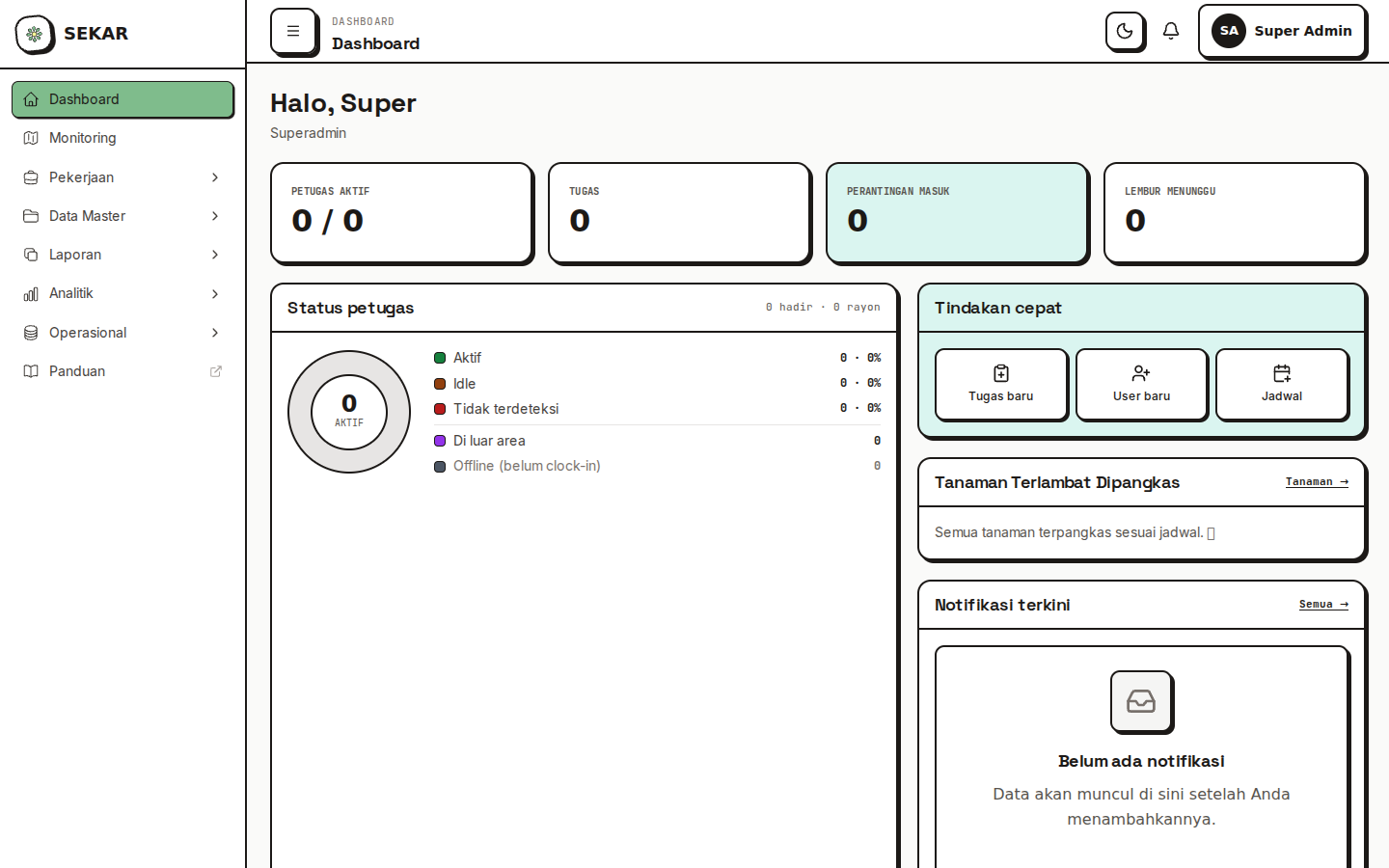Open Data Master menu label

87,216
